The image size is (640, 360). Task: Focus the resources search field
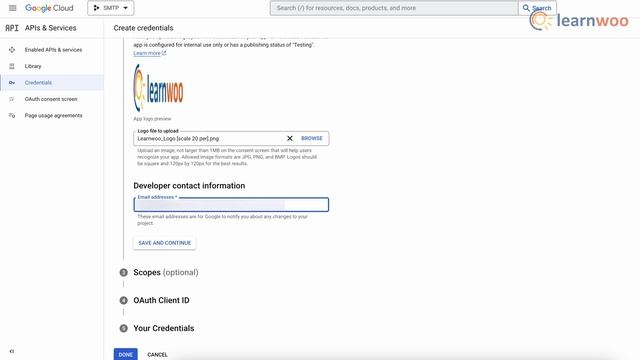click(394, 8)
